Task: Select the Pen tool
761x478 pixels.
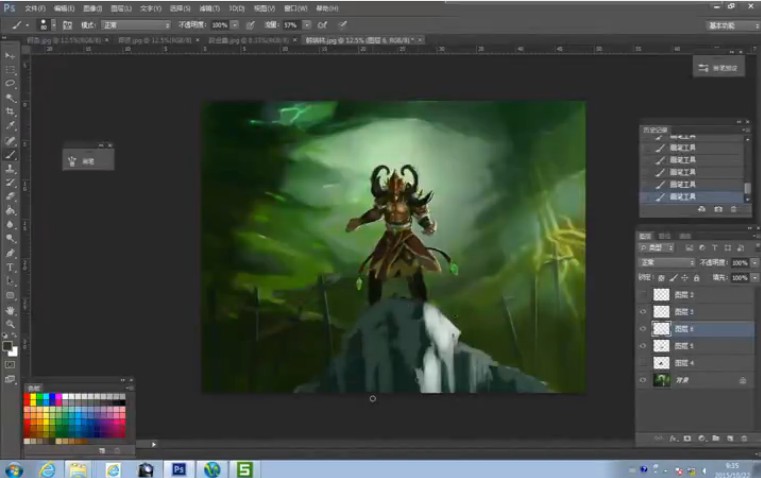Action: click(10, 253)
